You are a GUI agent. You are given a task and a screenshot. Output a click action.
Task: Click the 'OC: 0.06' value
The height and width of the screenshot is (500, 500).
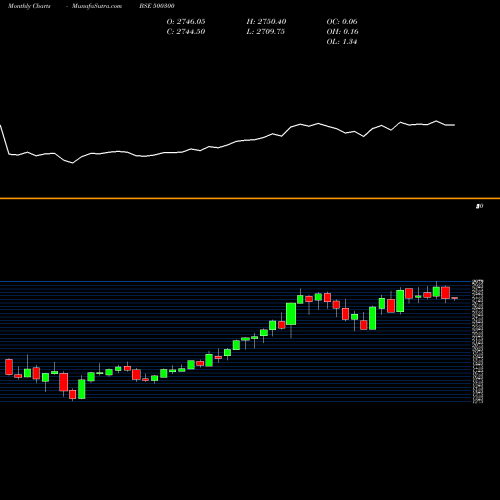342,22
